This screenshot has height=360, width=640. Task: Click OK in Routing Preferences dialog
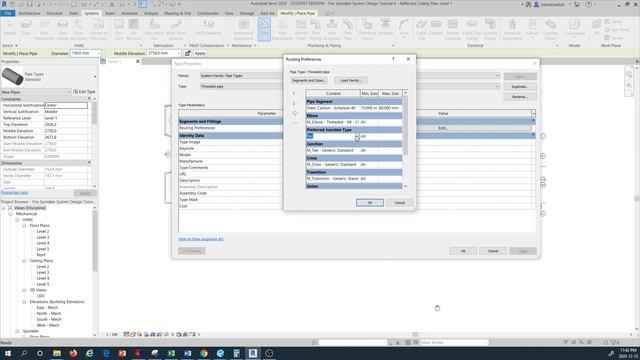(x=370, y=203)
